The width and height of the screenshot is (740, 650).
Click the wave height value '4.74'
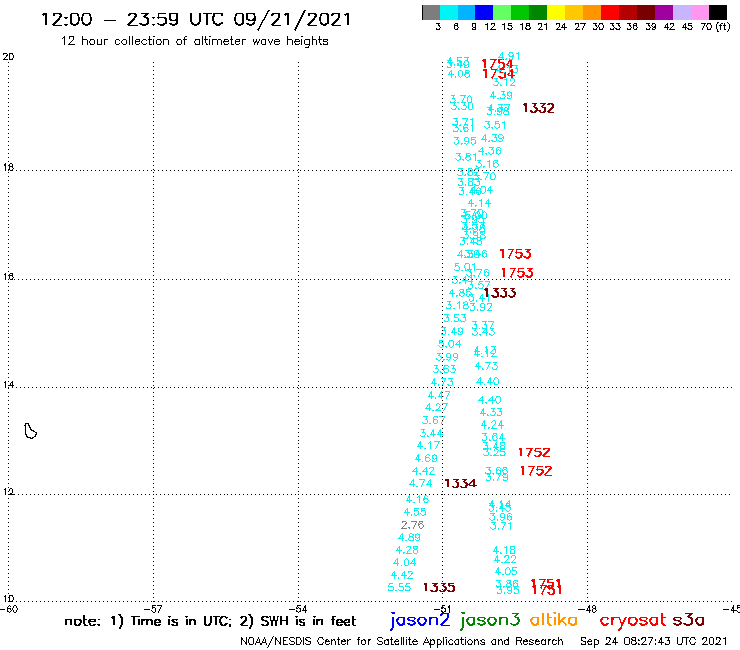pos(420,483)
